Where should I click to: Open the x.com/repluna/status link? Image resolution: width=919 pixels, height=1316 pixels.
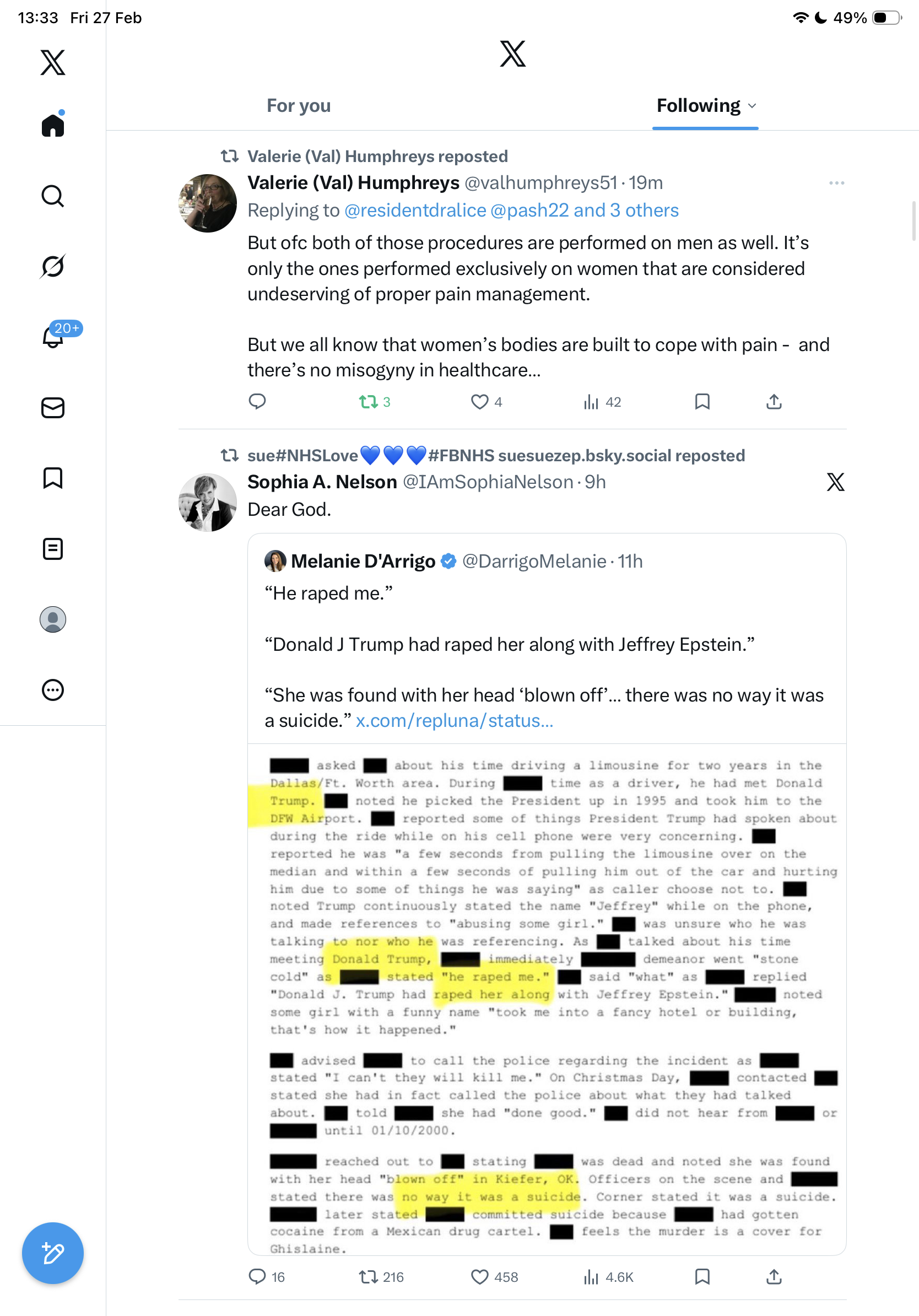[455, 720]
